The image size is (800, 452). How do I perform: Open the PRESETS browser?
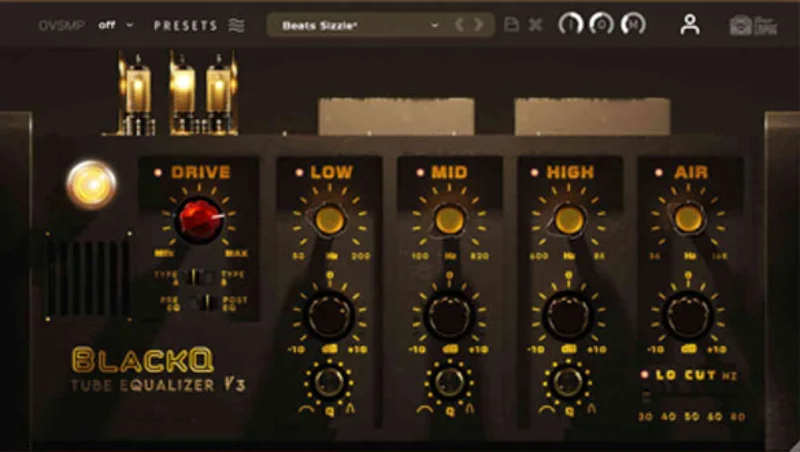[186, 26]
